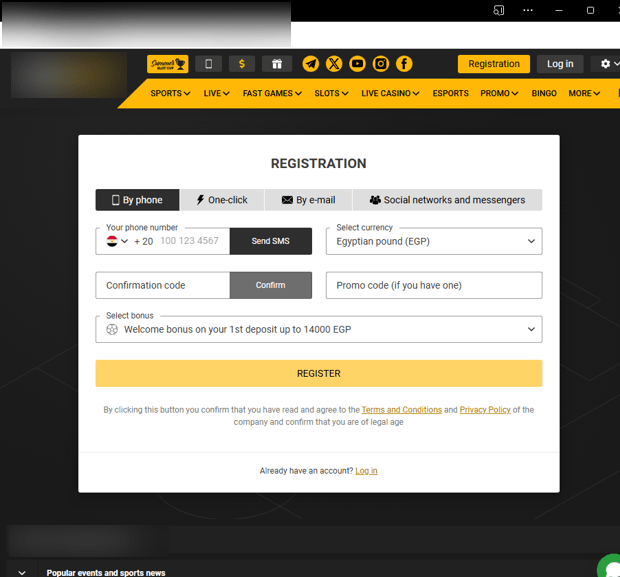The height and width of the screenshot is (577, 620).
Task: Expand the SLOTS menu
Action: tap(331, 94)
